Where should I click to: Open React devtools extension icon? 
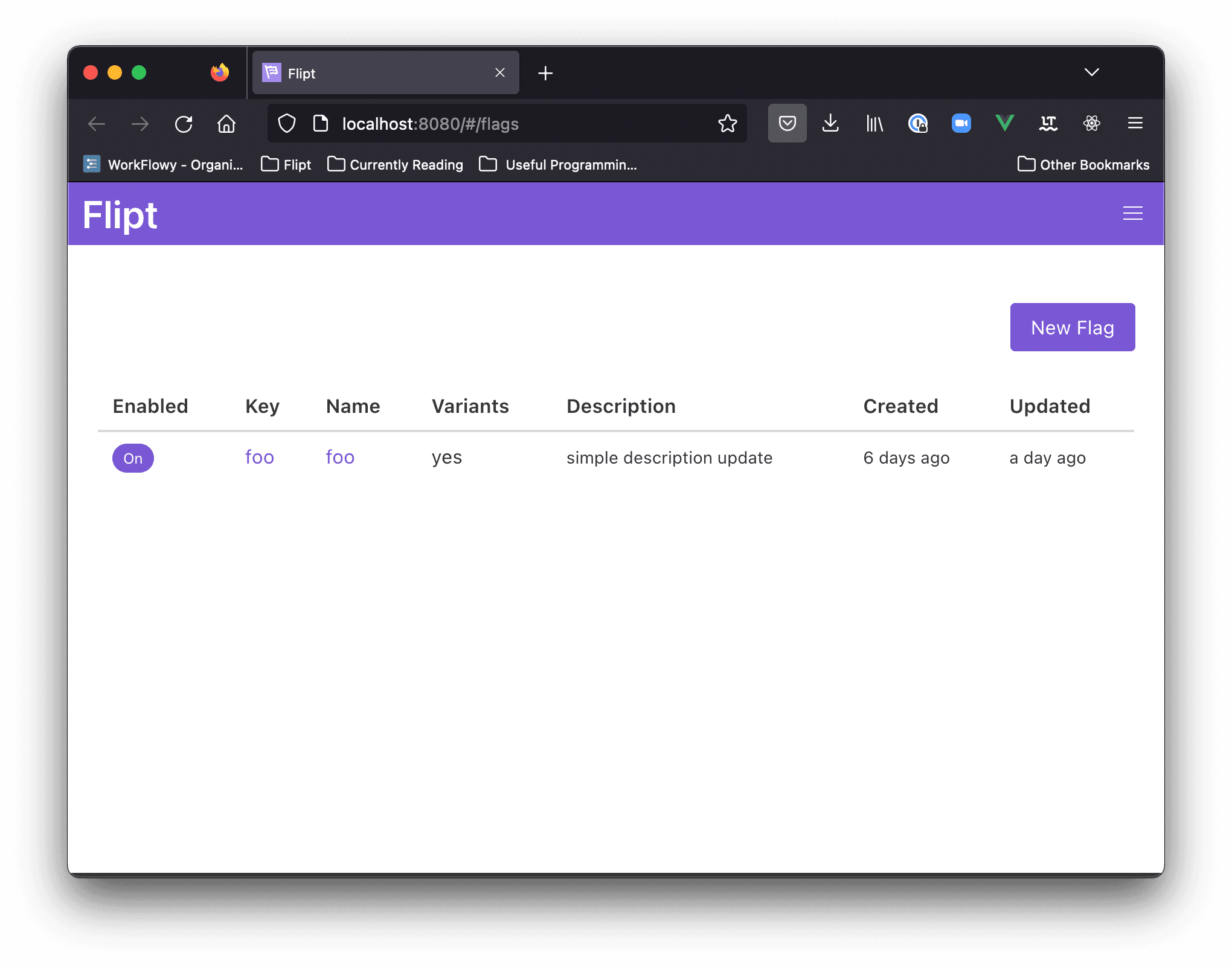(x=1091, y=124)
